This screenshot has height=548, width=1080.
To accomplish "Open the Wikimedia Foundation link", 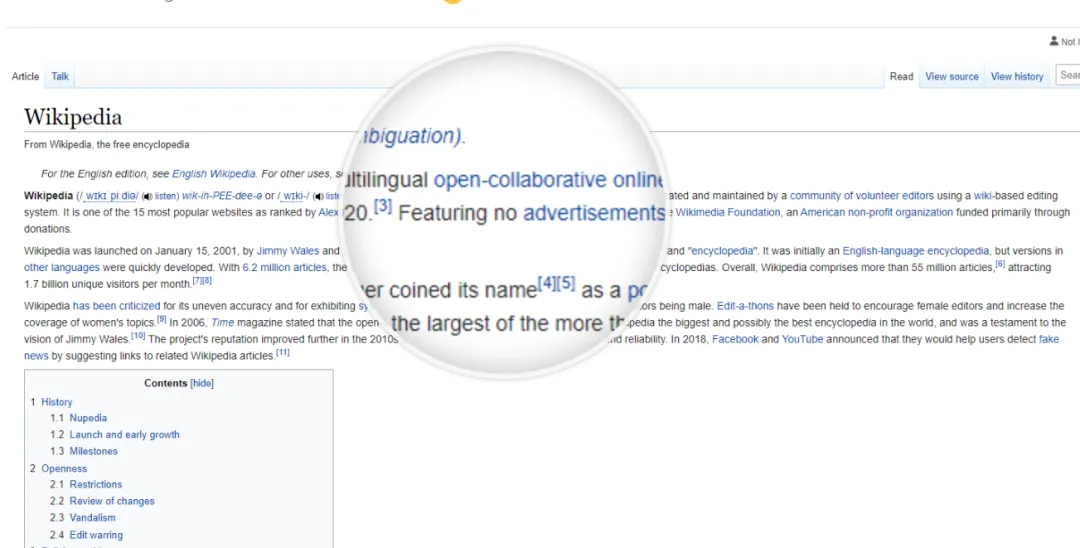I will pyautogui.click(x=727, y=213).
